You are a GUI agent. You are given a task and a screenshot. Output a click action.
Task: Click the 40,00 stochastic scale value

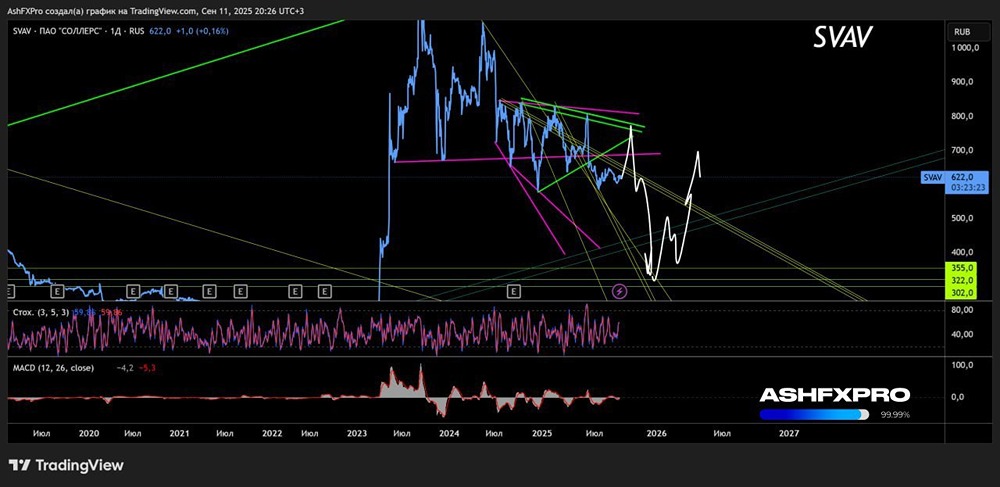[962, 334]
